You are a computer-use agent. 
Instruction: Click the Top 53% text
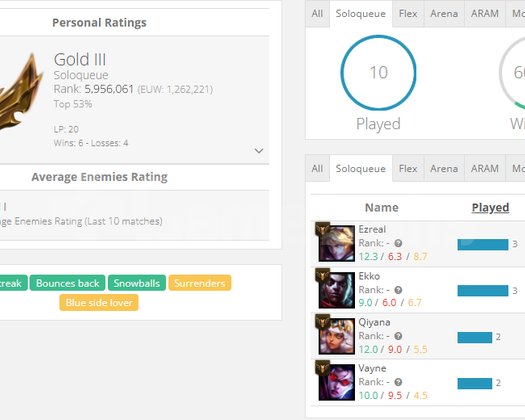(73, 104)
